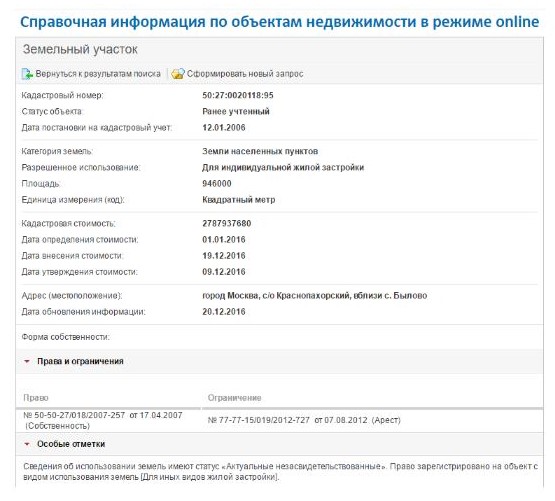Click the Ограничение column header
Screen dimensions: 555x501
tap(234, 398)
